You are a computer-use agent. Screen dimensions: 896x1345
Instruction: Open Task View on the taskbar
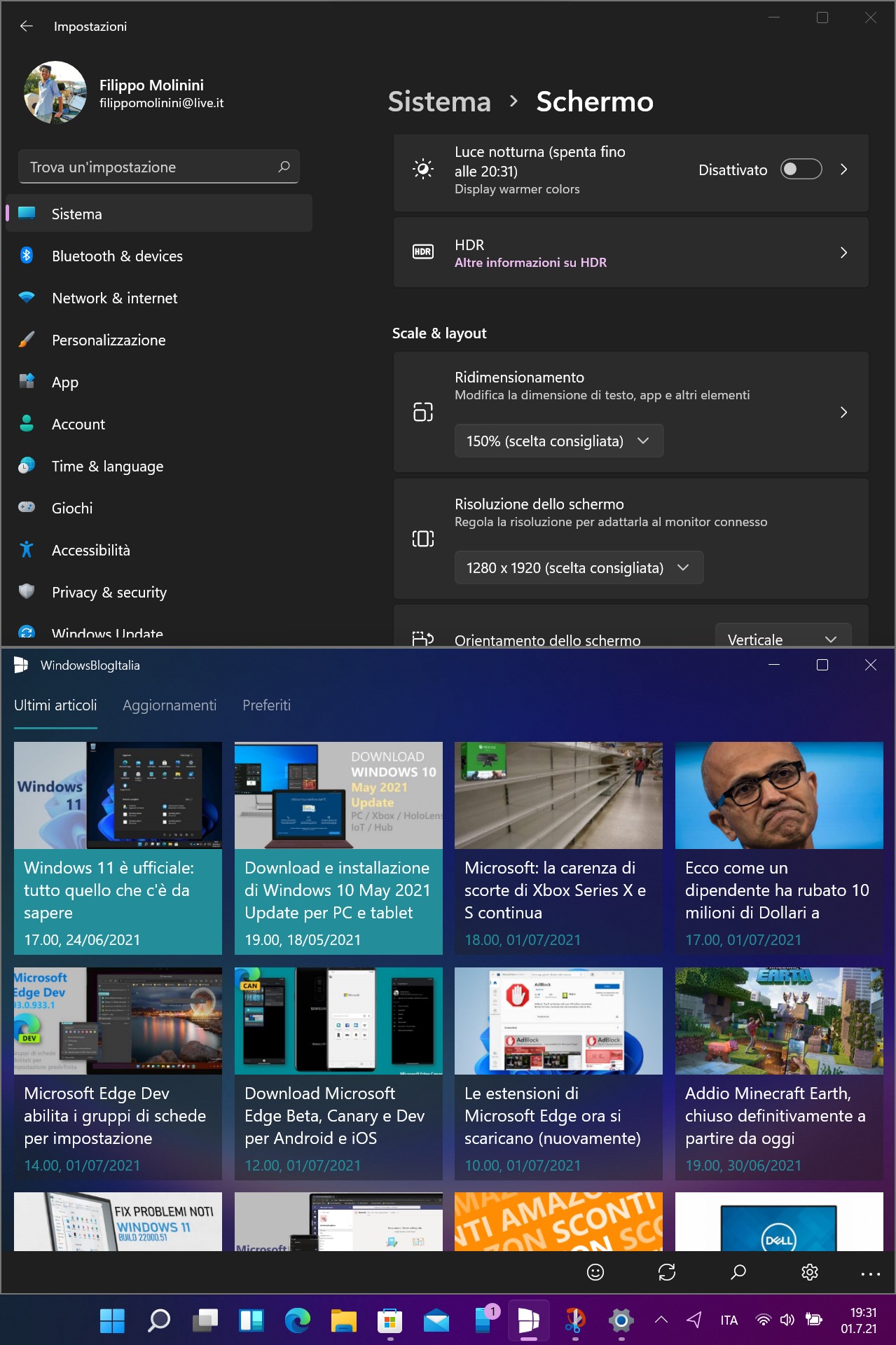[x=205, y=1320]
